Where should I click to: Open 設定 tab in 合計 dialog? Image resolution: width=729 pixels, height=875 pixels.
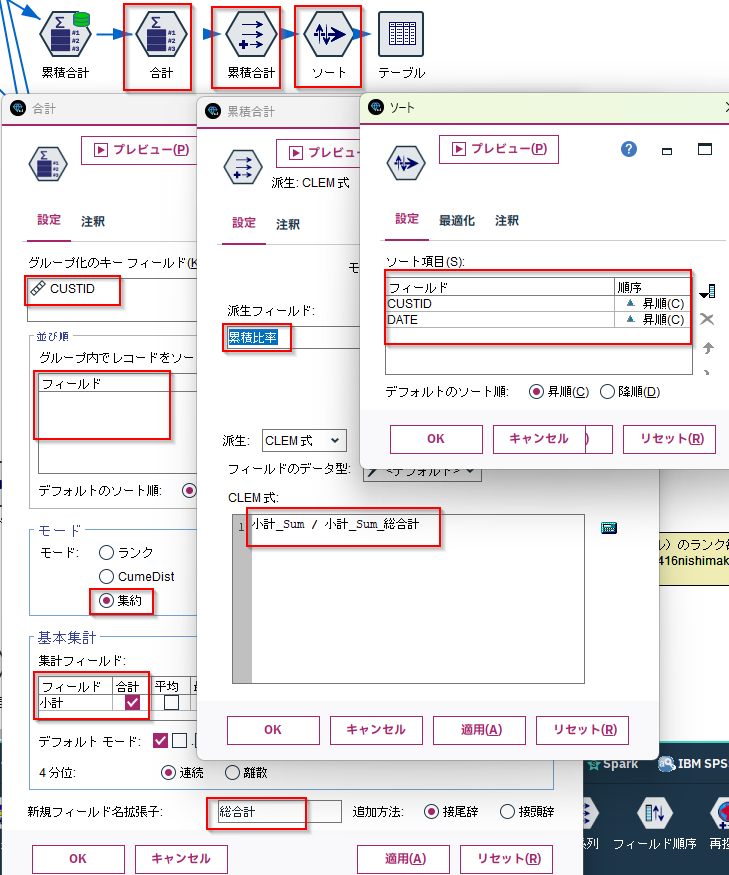click(x=49, y=220)
